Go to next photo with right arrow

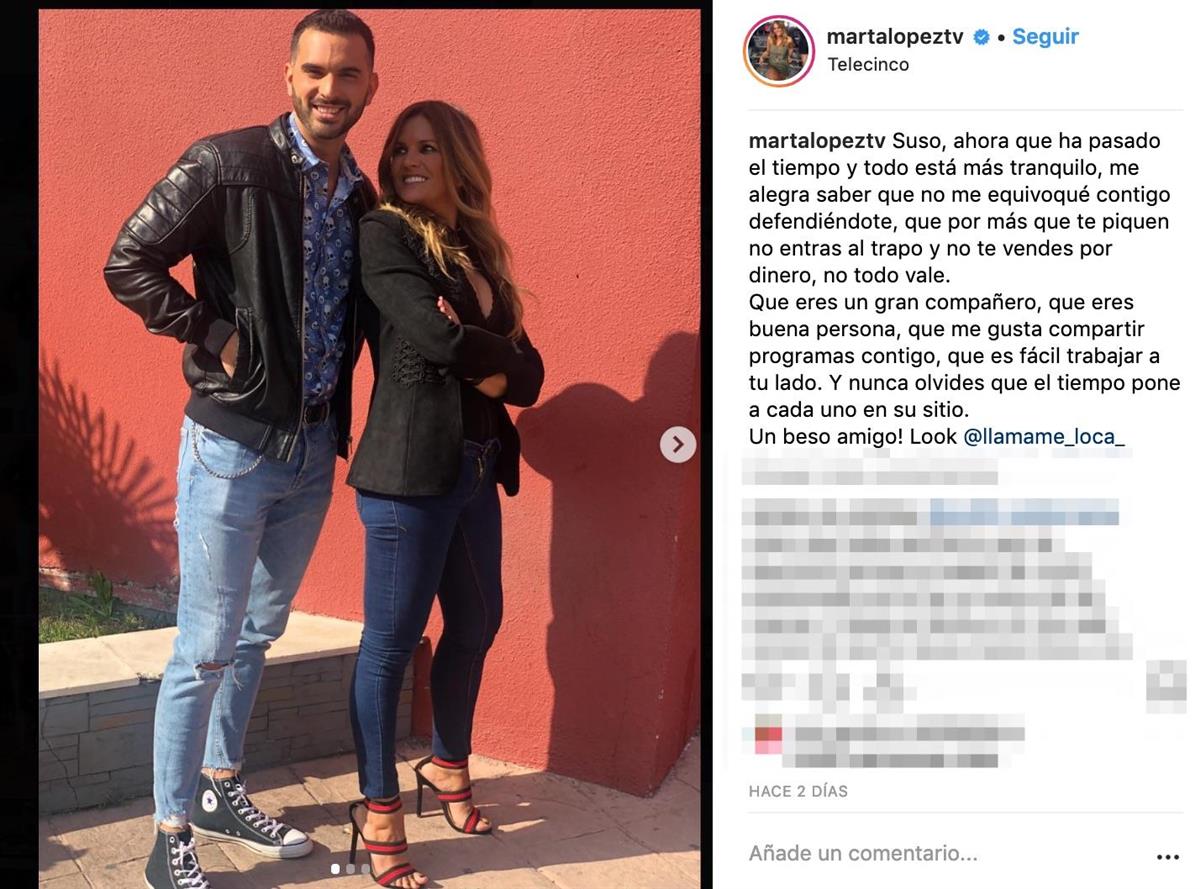678,444
